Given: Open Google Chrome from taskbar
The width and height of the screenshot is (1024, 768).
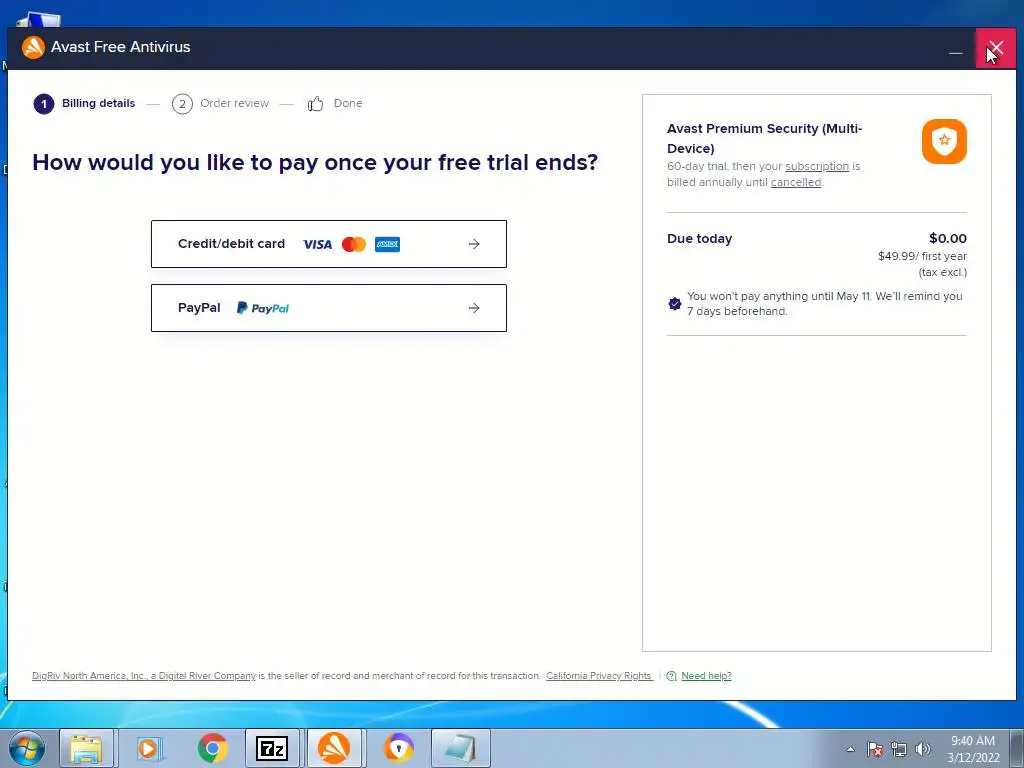Looking at the screenshot, I should [x=212, y=748].
